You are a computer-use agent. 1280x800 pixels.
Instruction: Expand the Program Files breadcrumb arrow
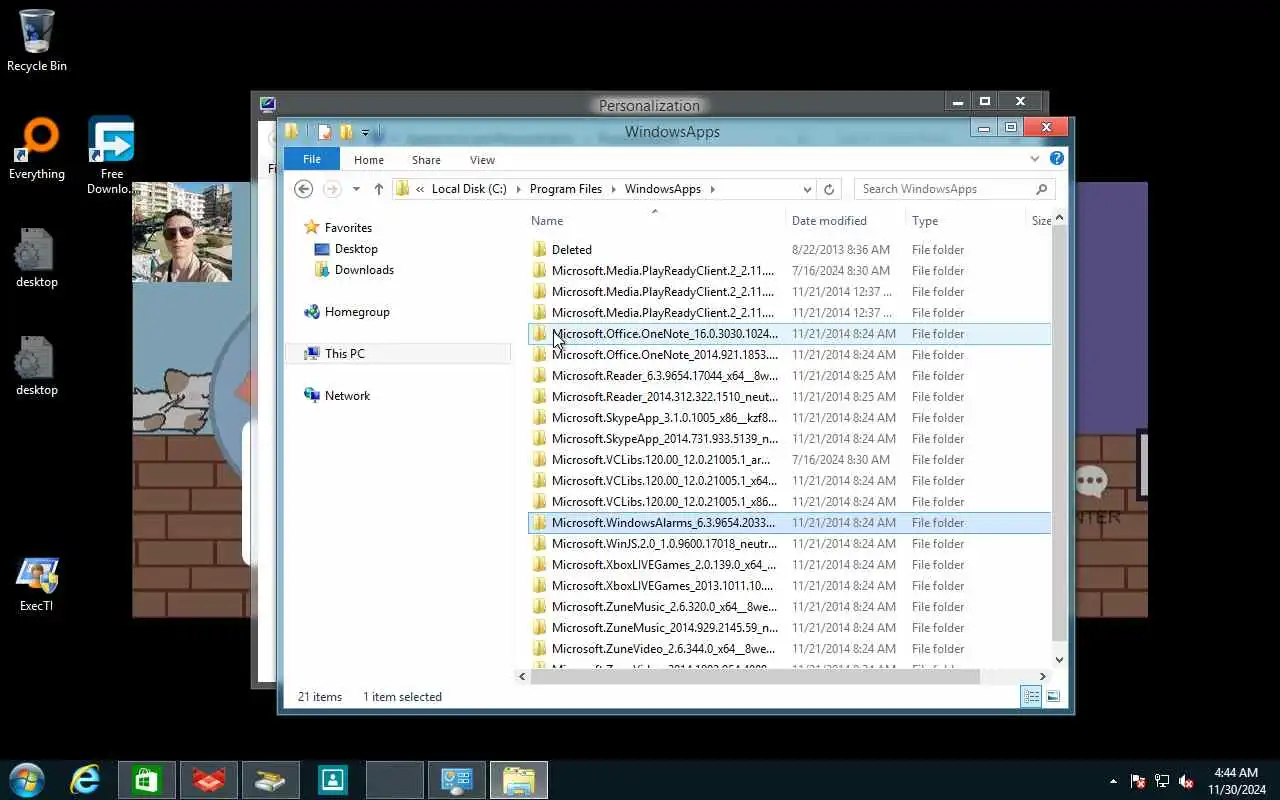[613, 189]
